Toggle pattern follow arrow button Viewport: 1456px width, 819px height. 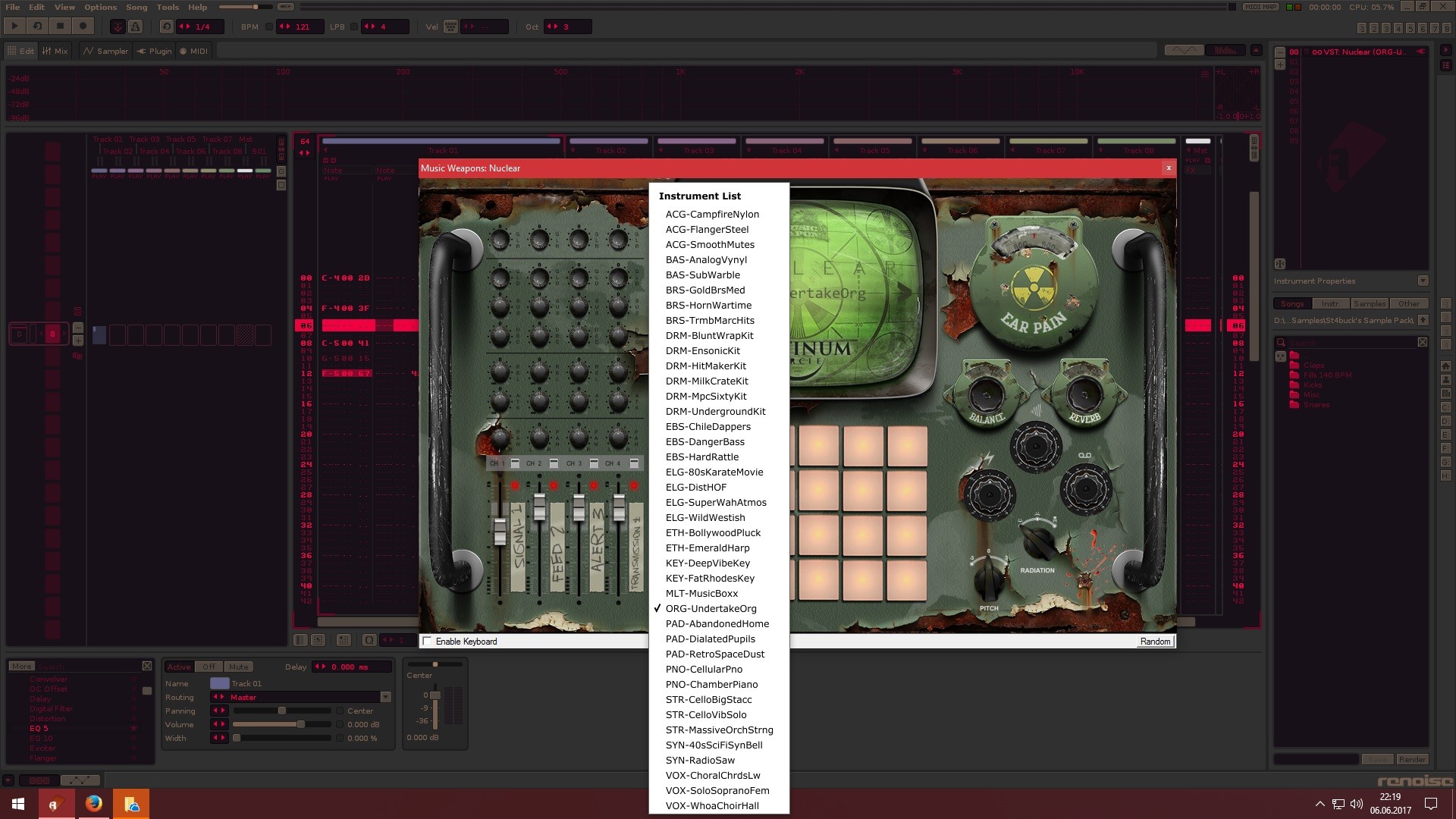click(x=118, y=27)
